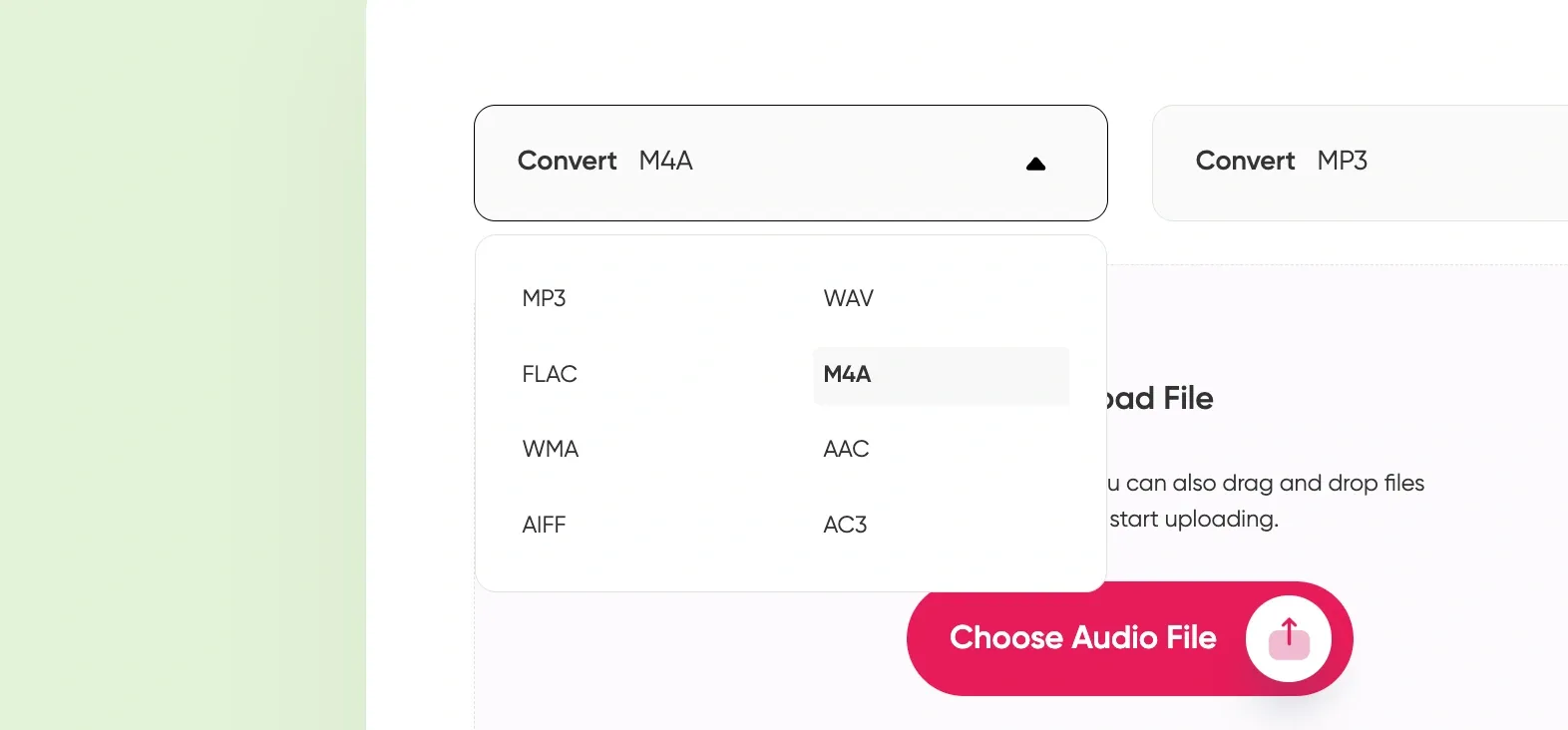The width and height of the screenshot is (1568, 730).
Task: Click the Convert M4A label
Action: coord(566,161)
